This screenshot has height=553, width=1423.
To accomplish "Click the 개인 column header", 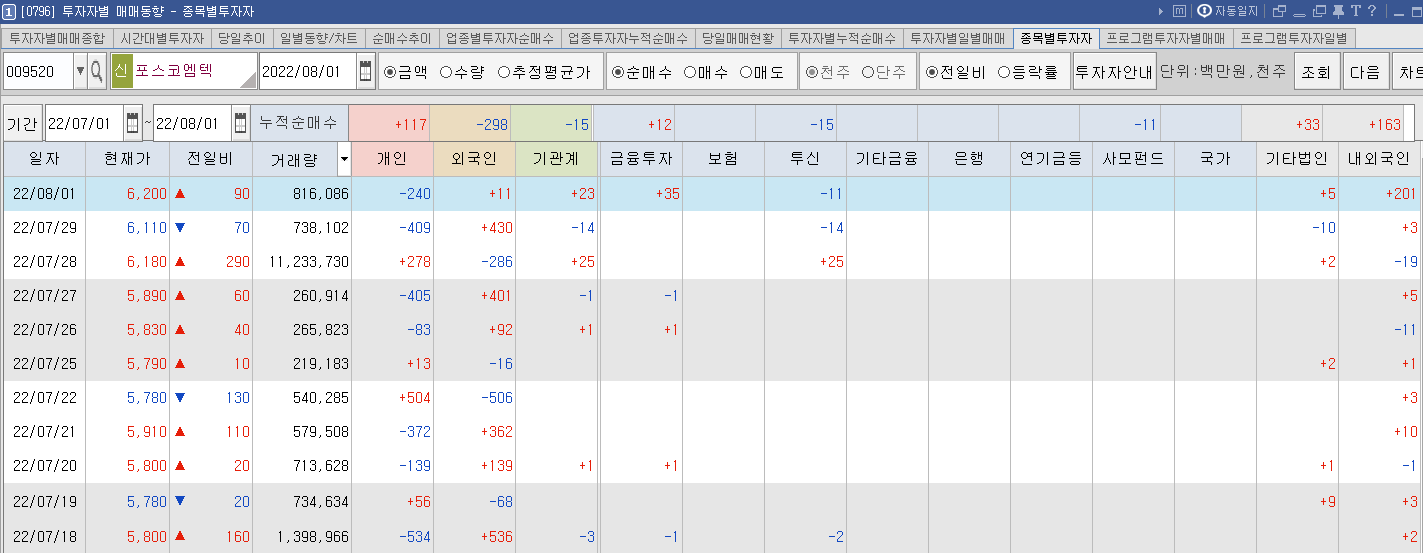I will pyautogui.click(x=392, y=158).
